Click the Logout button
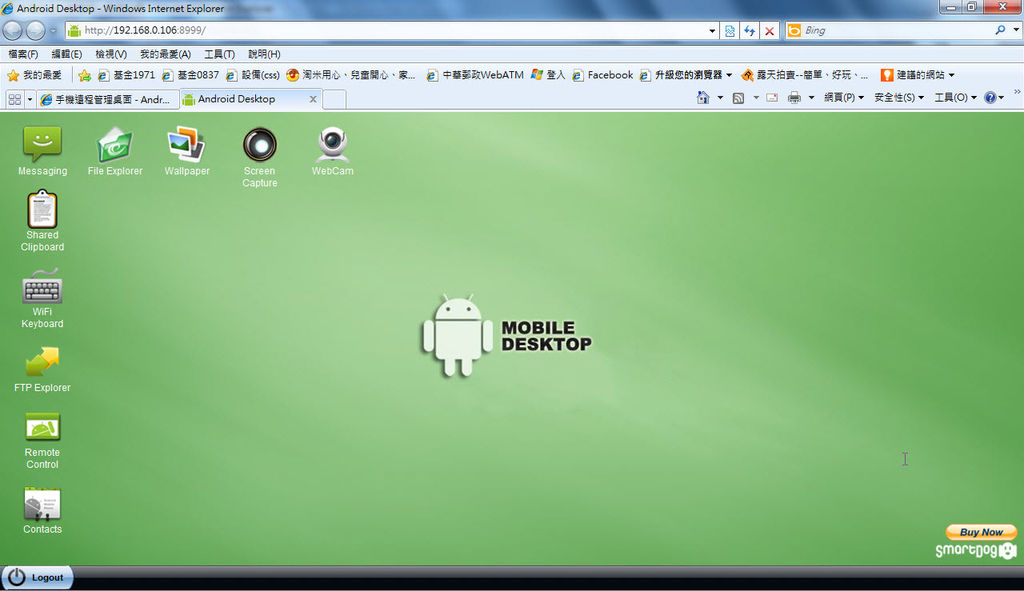 [x=37, y=577]
